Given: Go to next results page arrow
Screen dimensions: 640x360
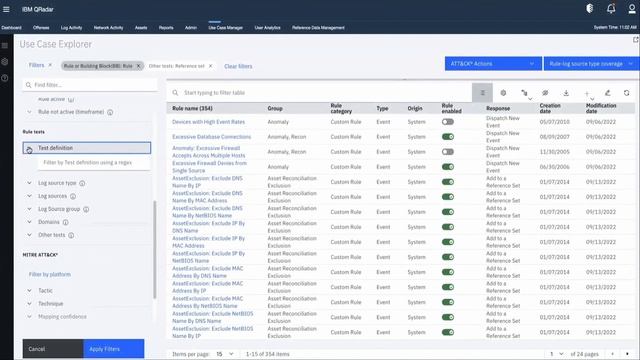Looking at the screenshot, I should point(627,354).
